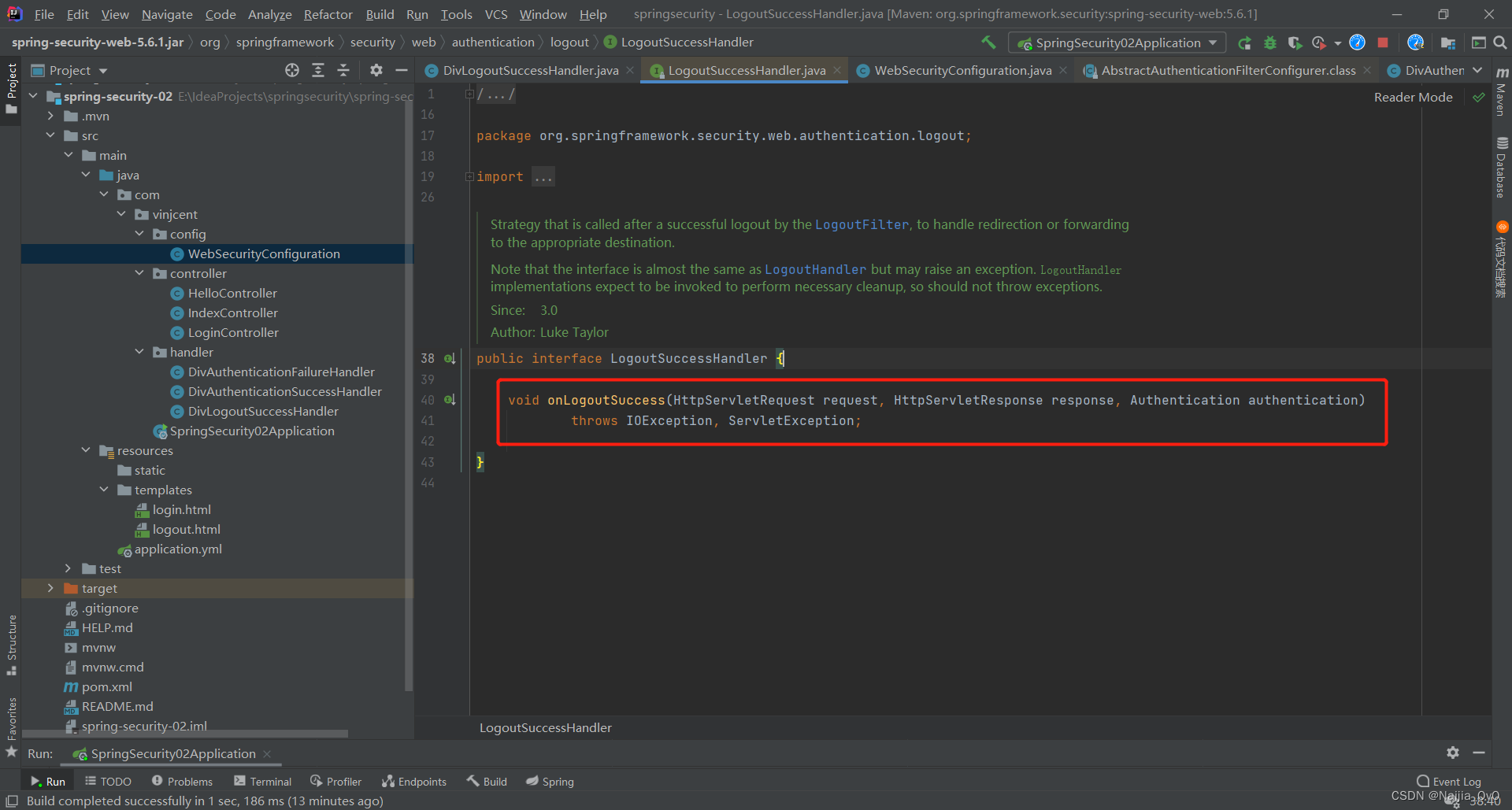Open the Problems tool window
Viewport: 1512px width, 810px height.
[182, 781]
